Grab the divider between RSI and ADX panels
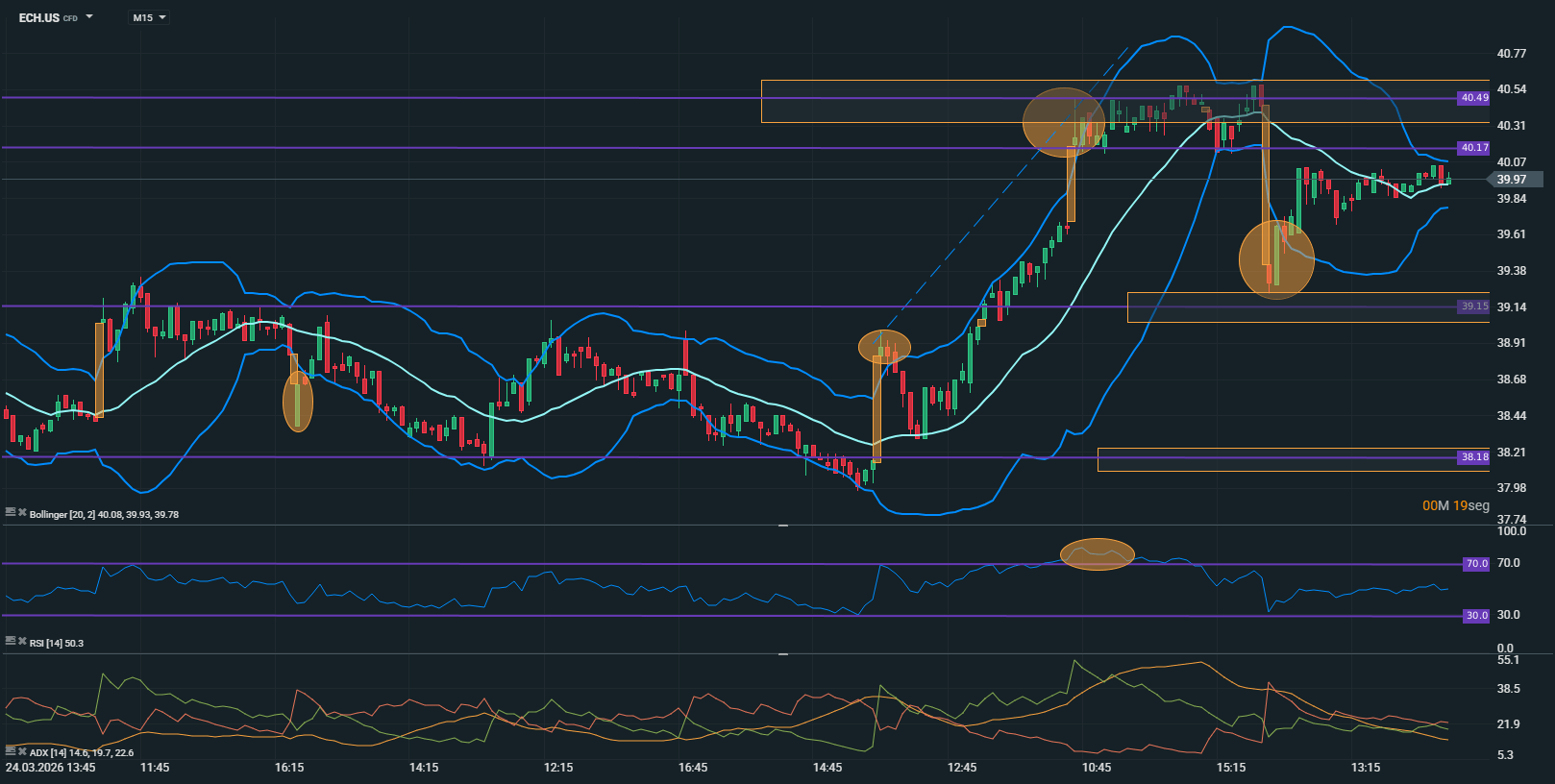 tap(783, 654)
